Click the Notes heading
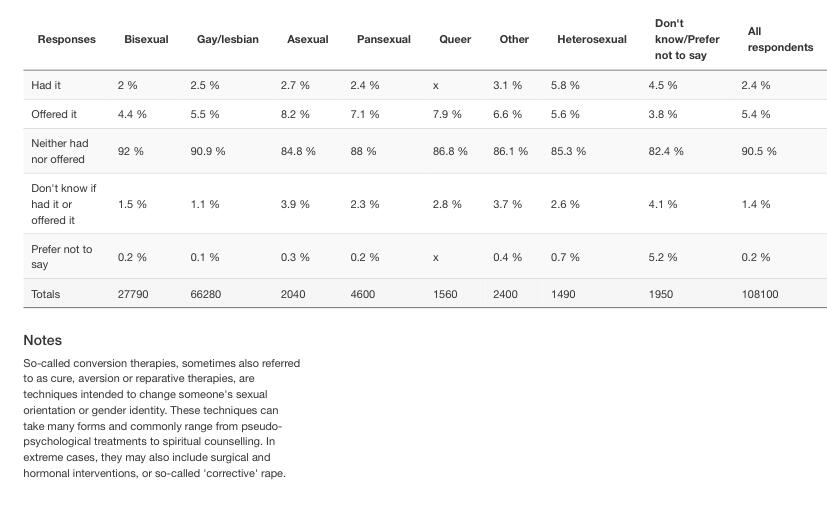Image resolution: width=827 pixels, height=507 pixels. pyautogui.click(x=43, y=340)
